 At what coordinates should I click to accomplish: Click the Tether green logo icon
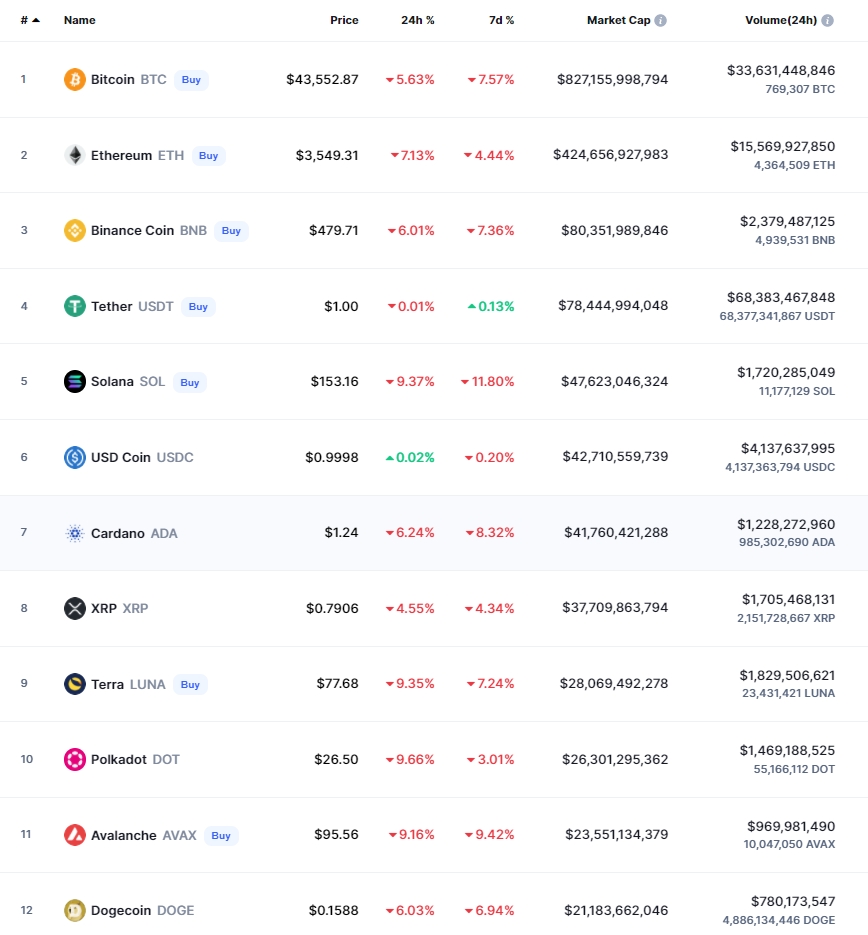pyautogui.click(x=75, y=306)
